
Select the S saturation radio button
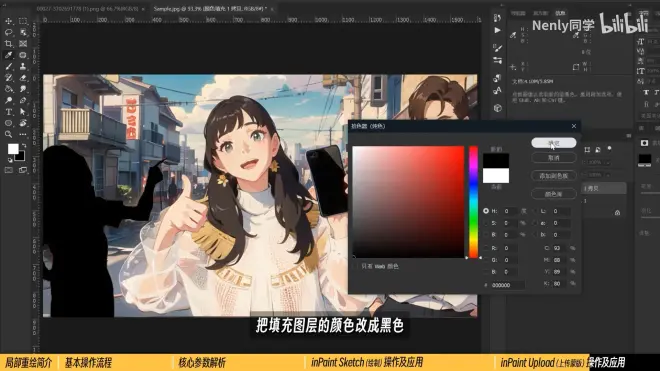click(486, 223)
